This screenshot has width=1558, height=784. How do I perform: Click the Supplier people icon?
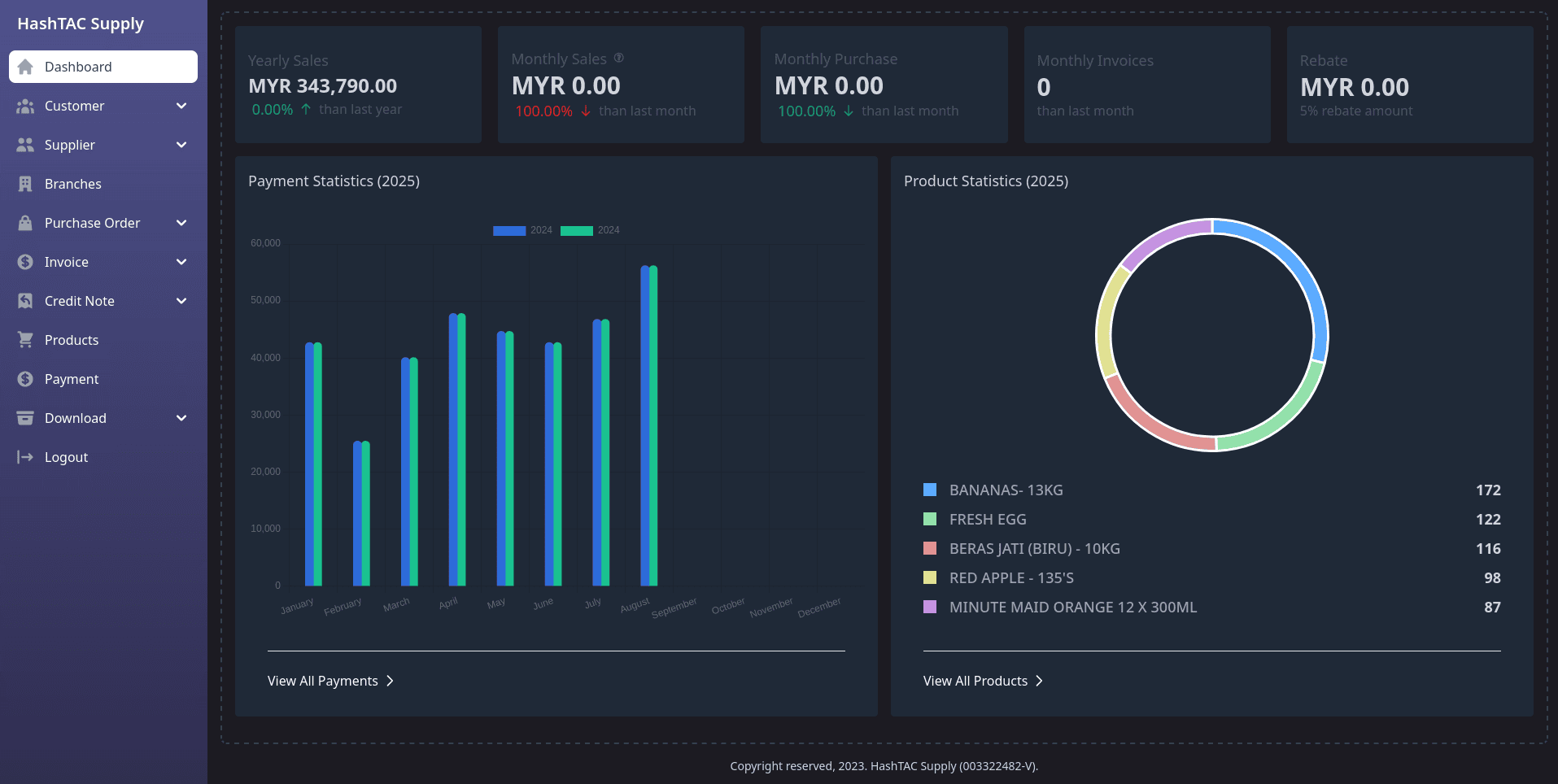tap(25, 145)
